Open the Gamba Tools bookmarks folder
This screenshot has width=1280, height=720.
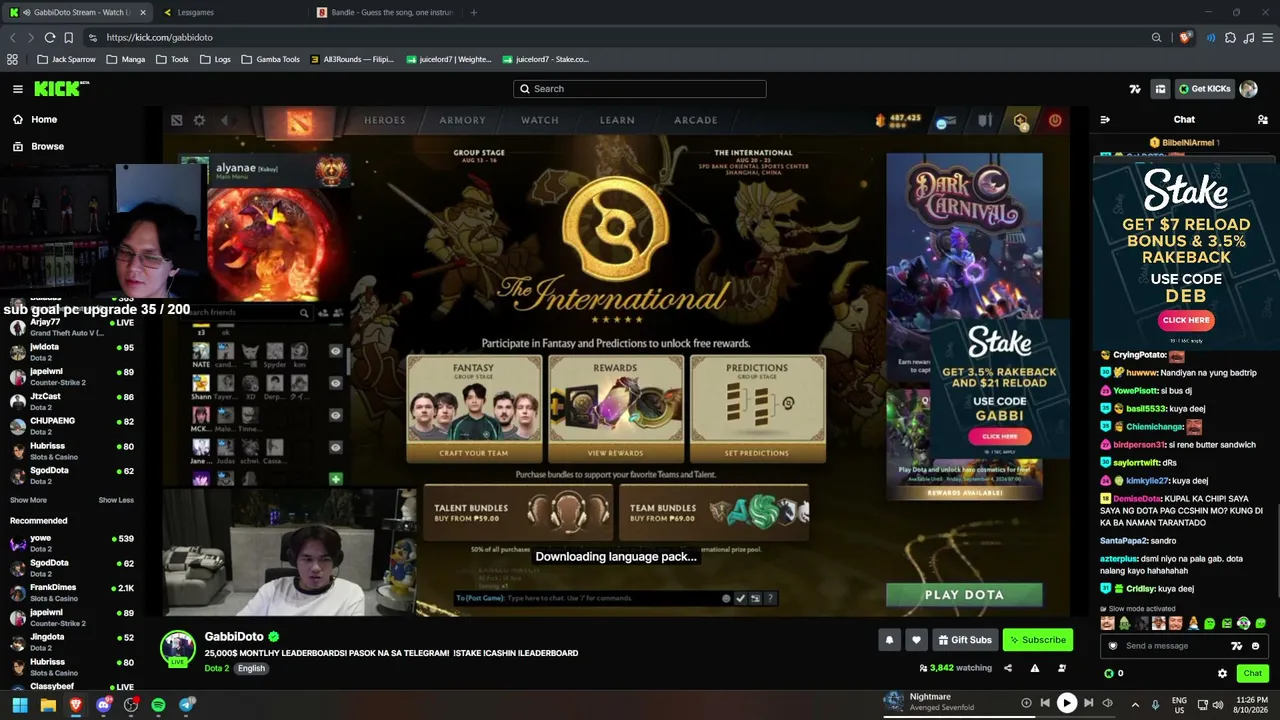coord(270,59)
